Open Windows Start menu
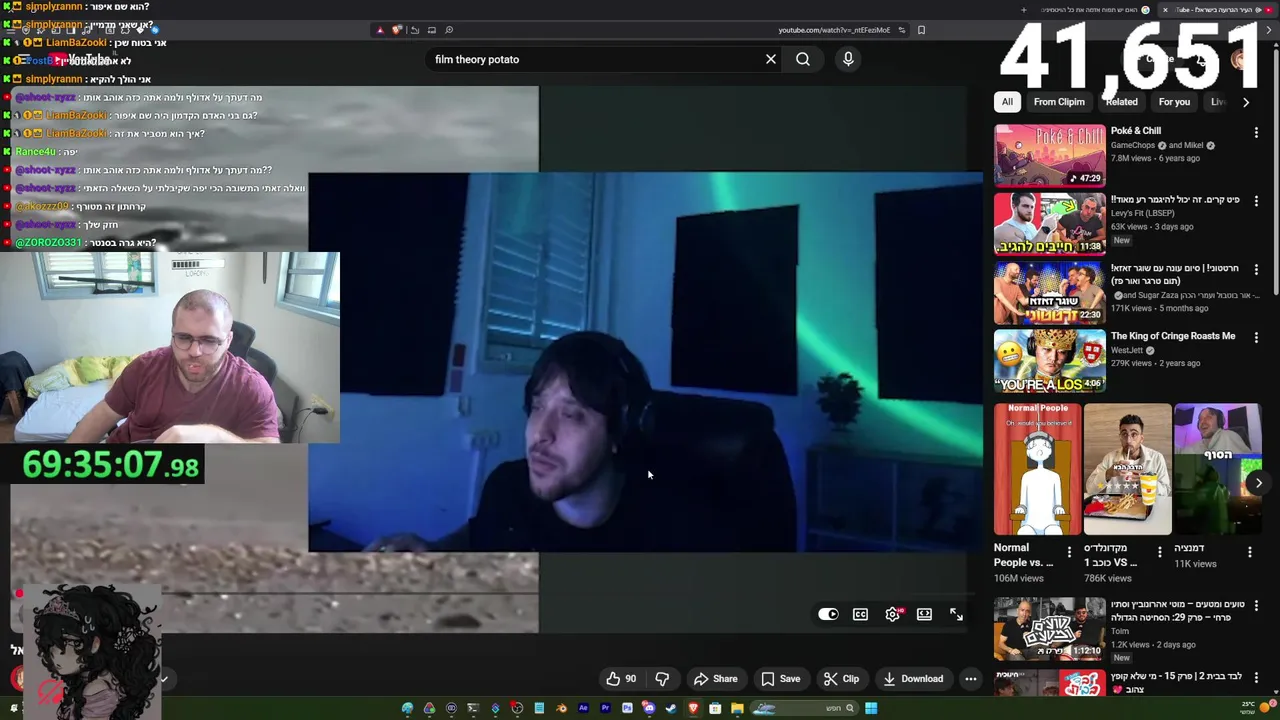Image resolution: width=1280 pixels, height=720 pixels. pos(871,709)
